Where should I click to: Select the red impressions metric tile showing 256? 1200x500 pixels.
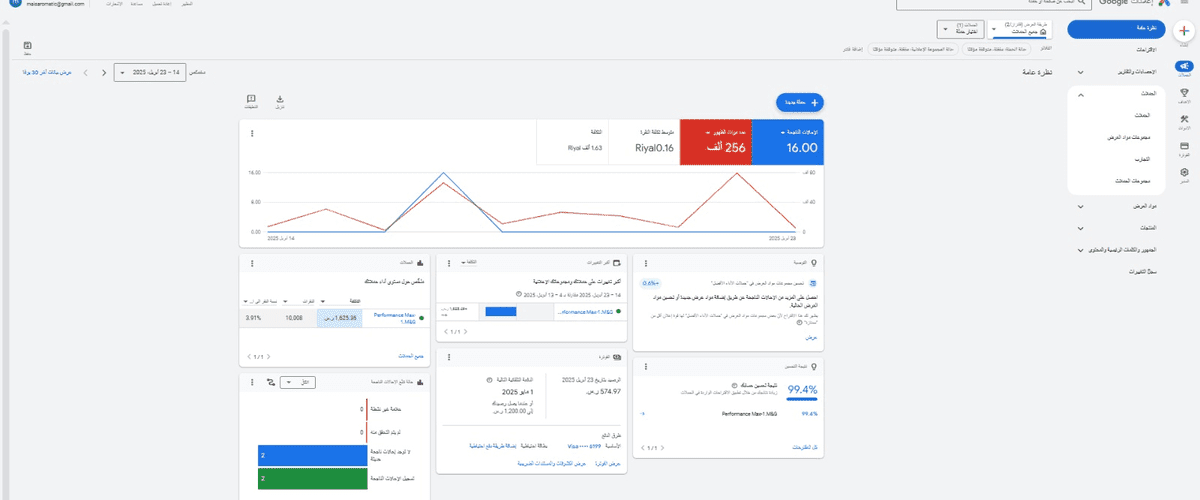715,143
